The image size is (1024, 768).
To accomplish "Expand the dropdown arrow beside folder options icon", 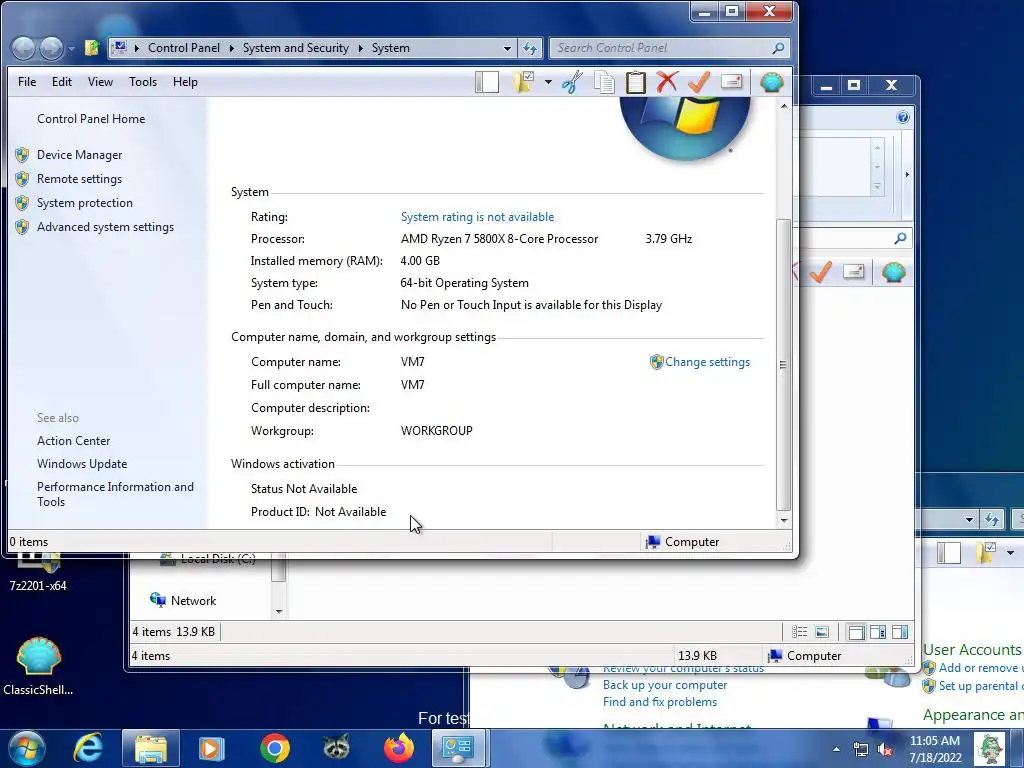I will coord(548,82).
